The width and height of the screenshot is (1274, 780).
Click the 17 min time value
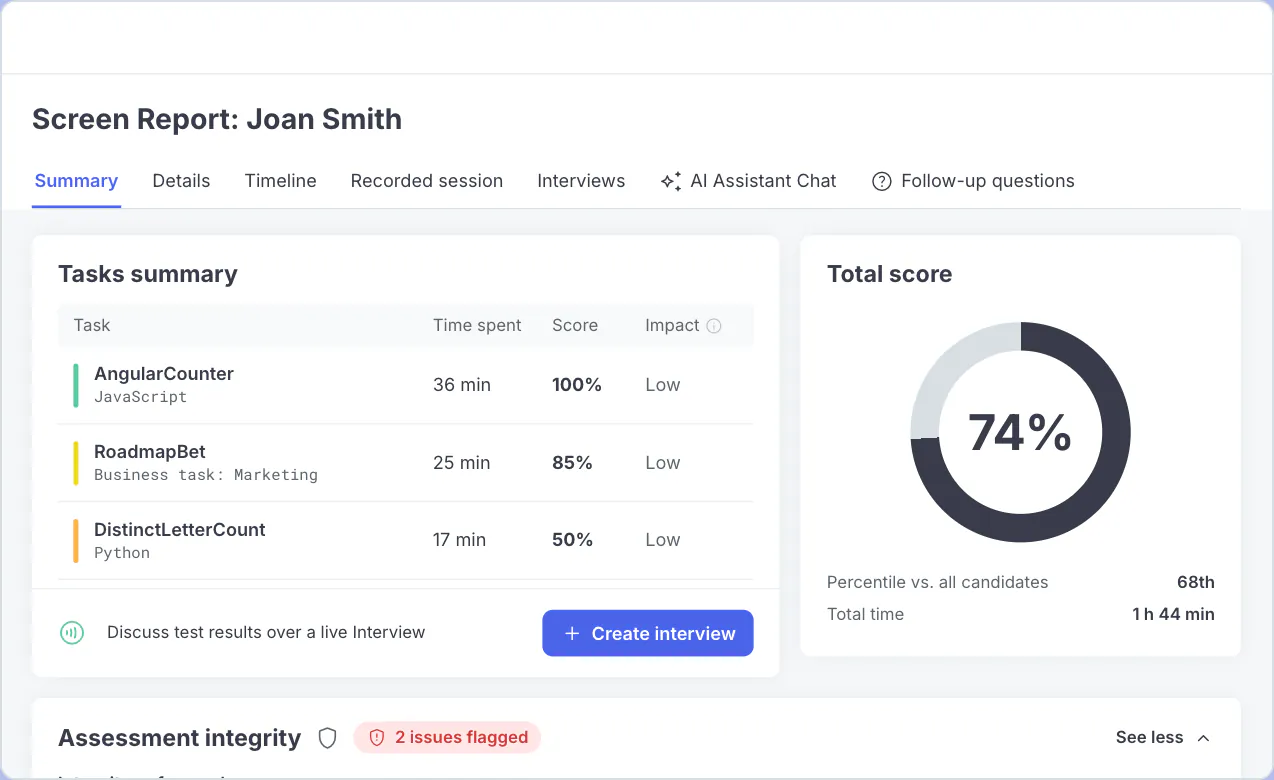pyautogui.click(x=459, y=540)
